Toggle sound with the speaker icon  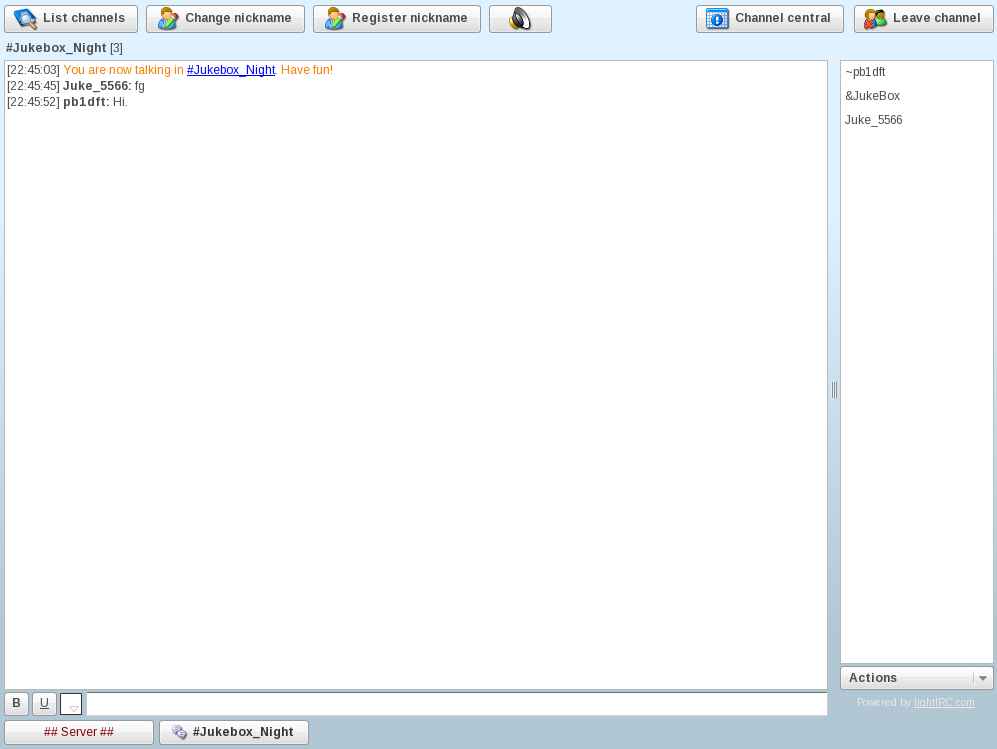(x=520, y=18)
